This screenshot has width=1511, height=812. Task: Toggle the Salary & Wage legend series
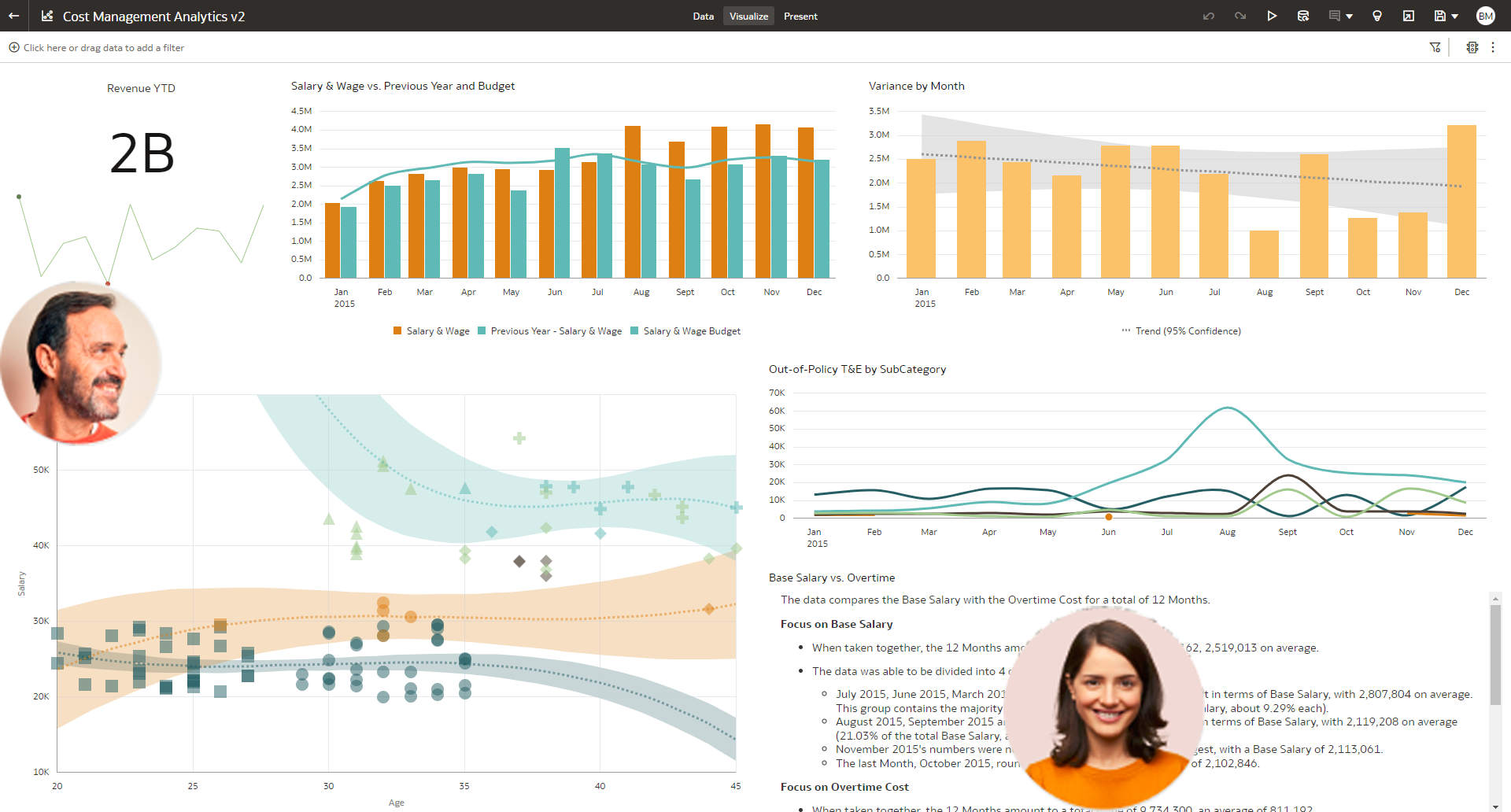(x=437, y=330)
